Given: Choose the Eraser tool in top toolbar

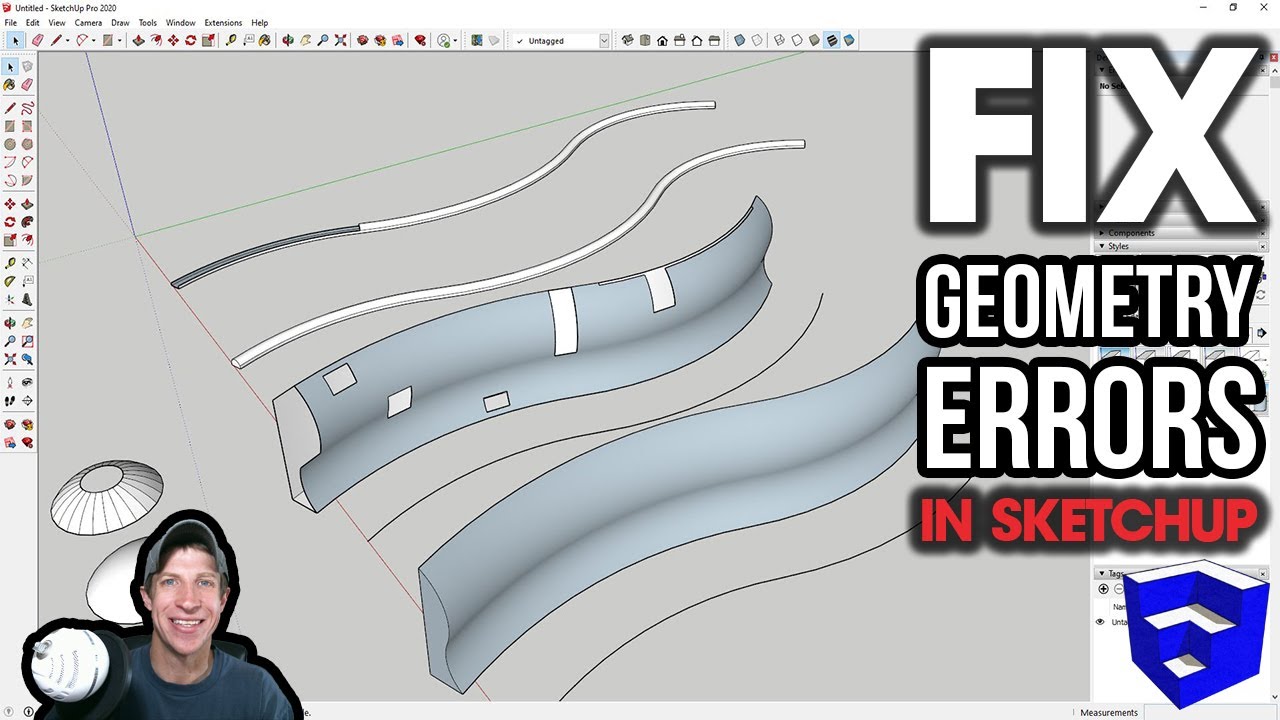Looking at the screenshot, I should (x=37, y=40).
